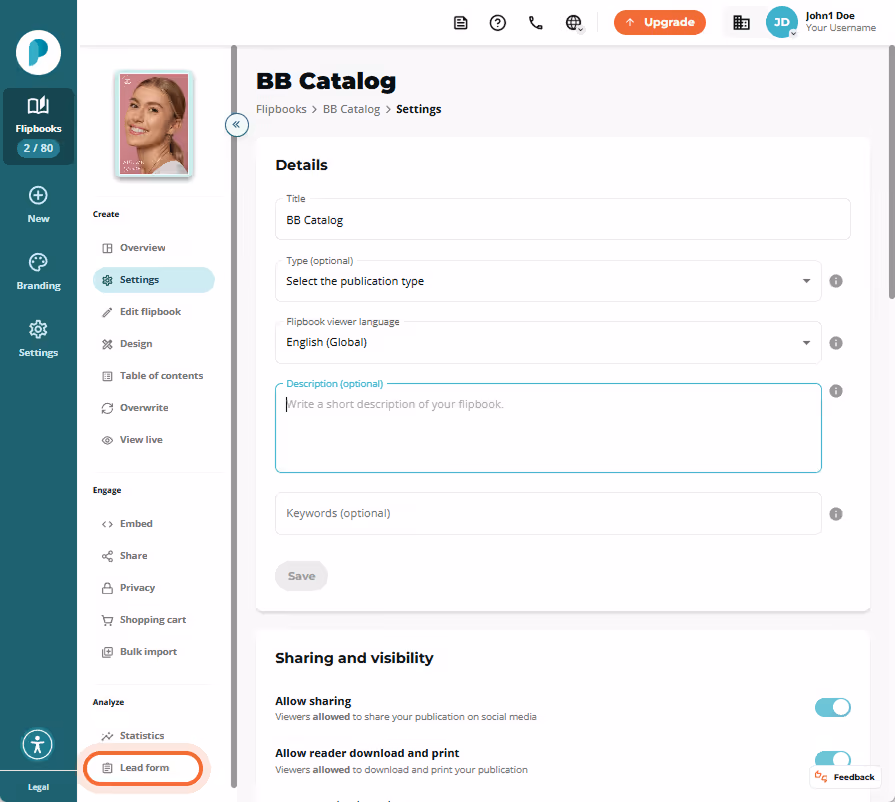Collapse the sidebar with double-arrow button

pos(236,124)
